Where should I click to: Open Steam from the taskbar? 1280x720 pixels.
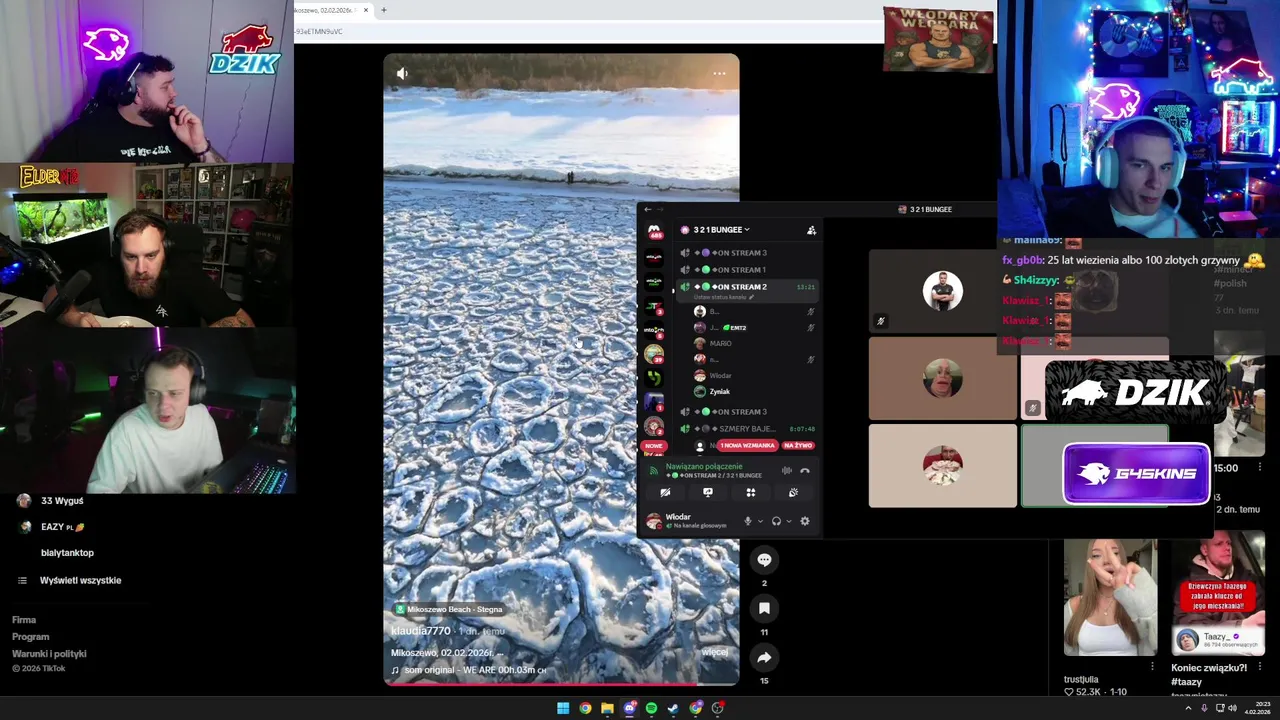tap(673, 708)
